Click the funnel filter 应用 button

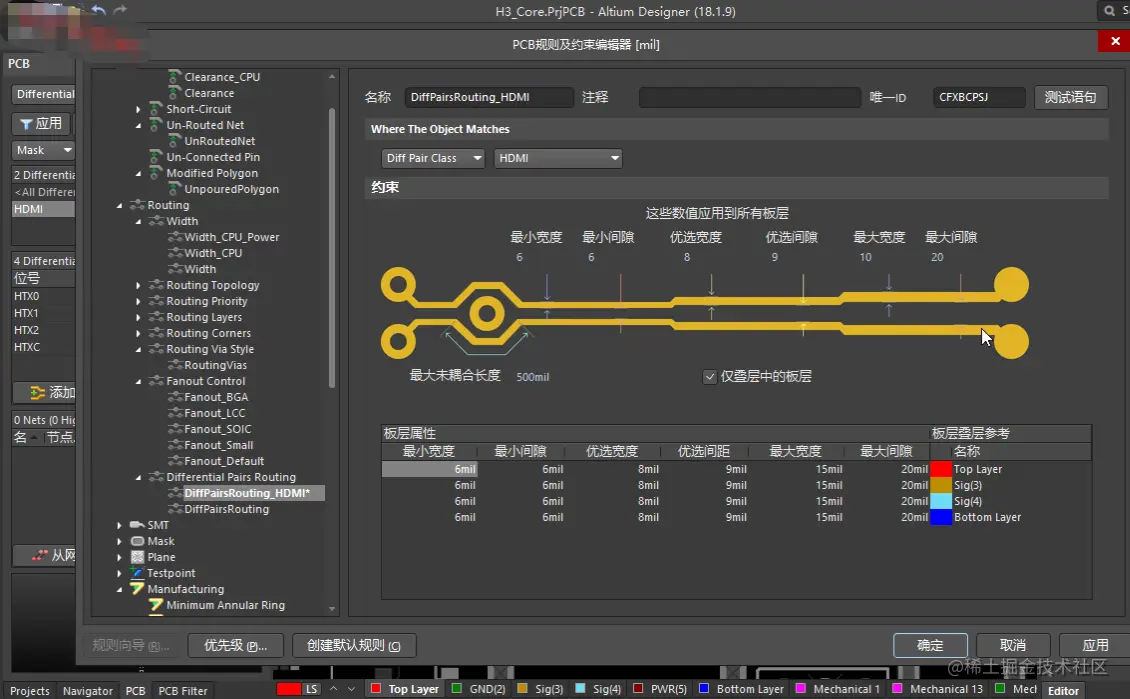[x=42, y=123]
